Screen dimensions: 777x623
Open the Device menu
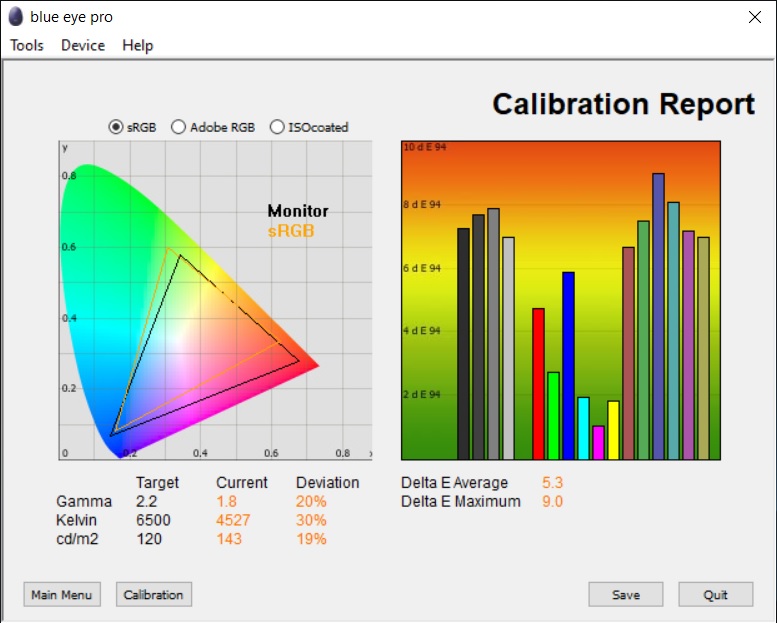(83, 45)
